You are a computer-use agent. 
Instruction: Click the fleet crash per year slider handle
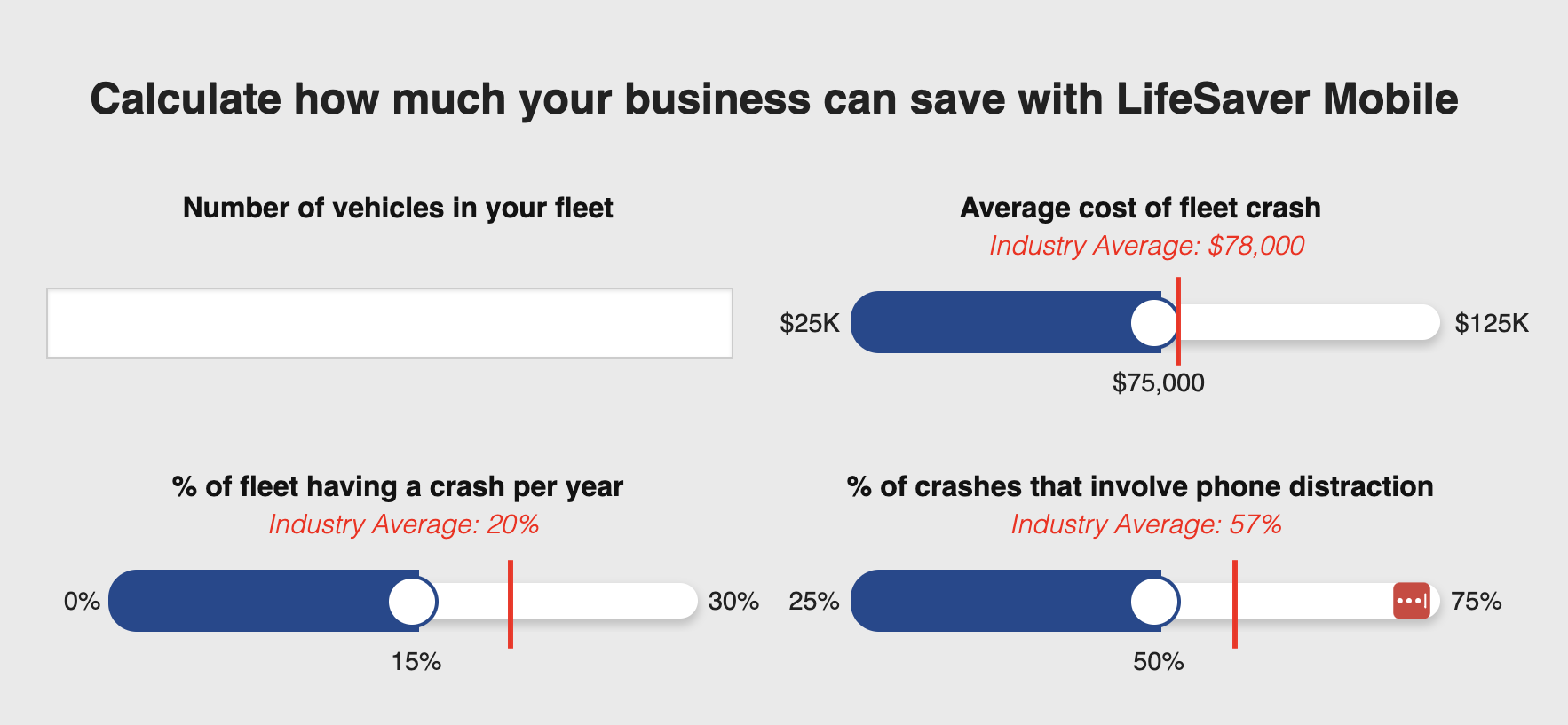[x=413, y=602]
